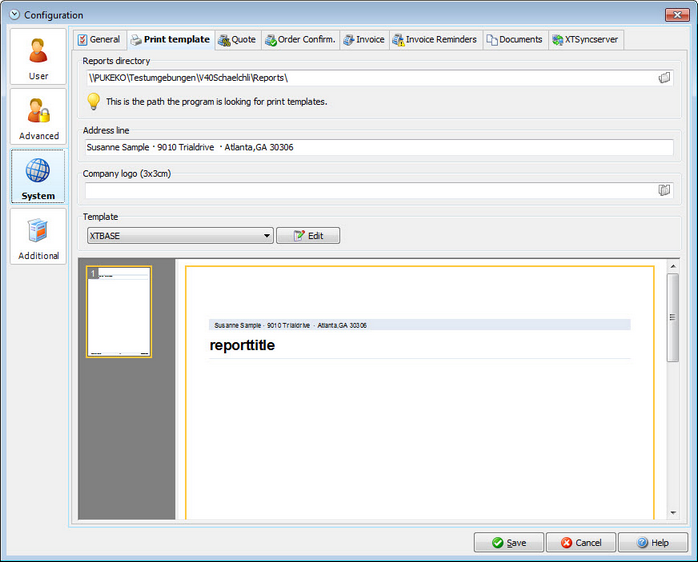The width and height of the screenshot is (698, 562).
Task: Click the preview vertical scrollbar thumb
Action: (x=673, y=318)
